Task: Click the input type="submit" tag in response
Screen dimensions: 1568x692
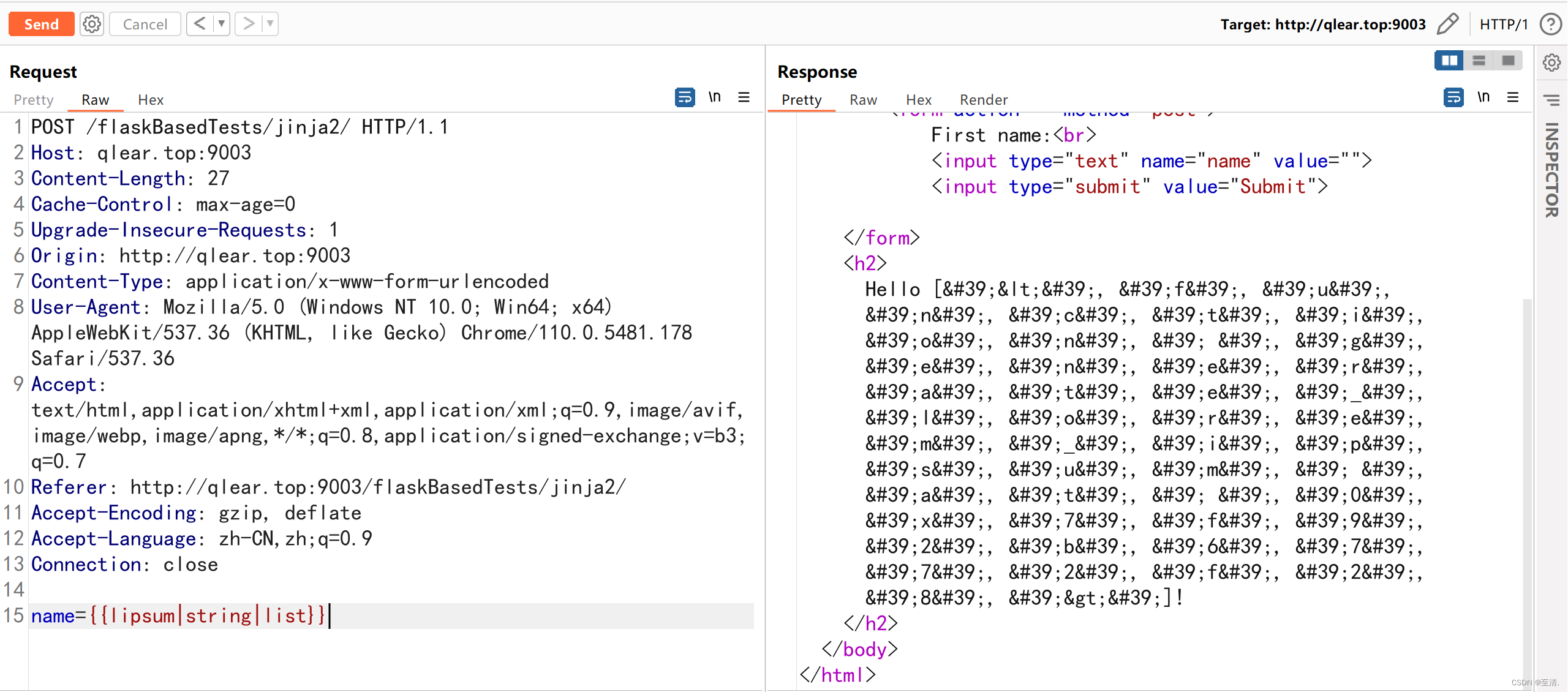Action: click(x=1130, y=186)
